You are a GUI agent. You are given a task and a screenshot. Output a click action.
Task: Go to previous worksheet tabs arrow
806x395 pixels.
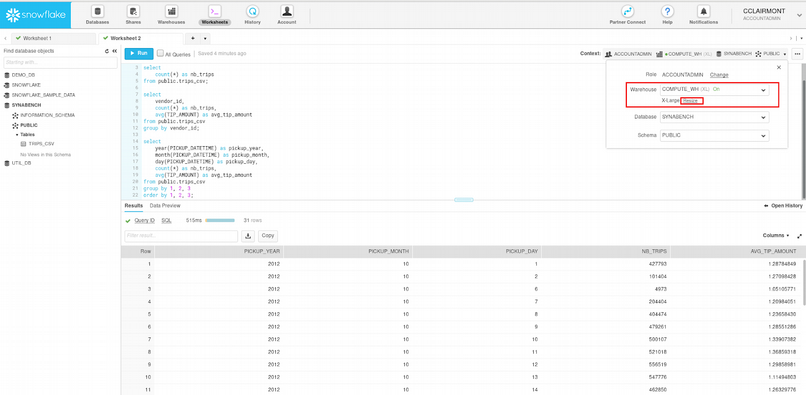click(x=5, y=38)
